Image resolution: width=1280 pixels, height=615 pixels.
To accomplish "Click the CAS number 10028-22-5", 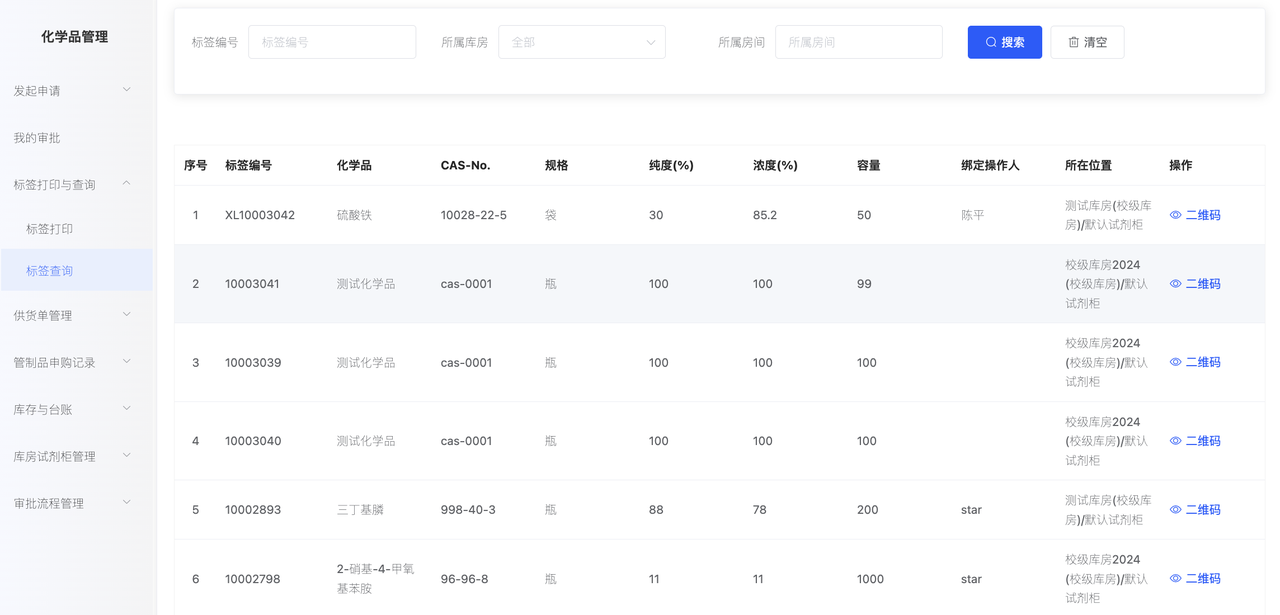I will pyautogui.click(x=474, y=215).
